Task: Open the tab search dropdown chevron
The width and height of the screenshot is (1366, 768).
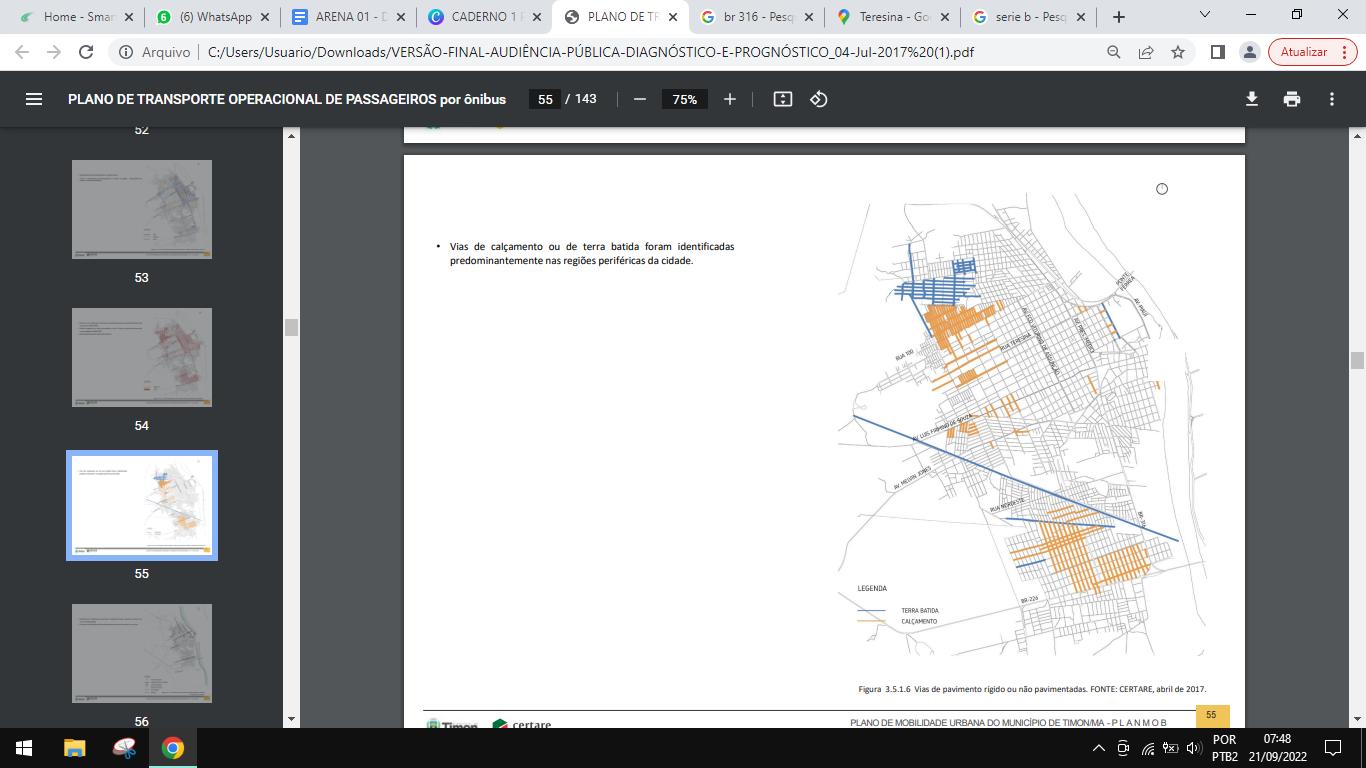Action: 1205,15
